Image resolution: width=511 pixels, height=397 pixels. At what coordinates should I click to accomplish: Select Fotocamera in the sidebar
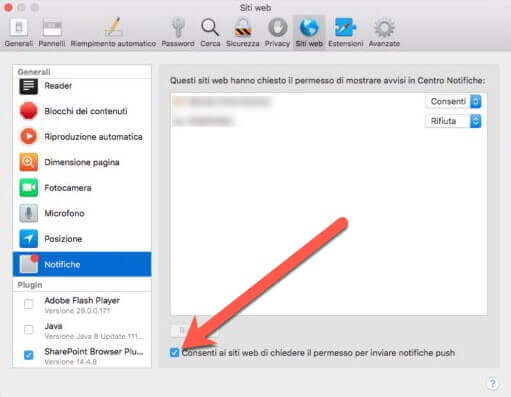pos(82,188)
